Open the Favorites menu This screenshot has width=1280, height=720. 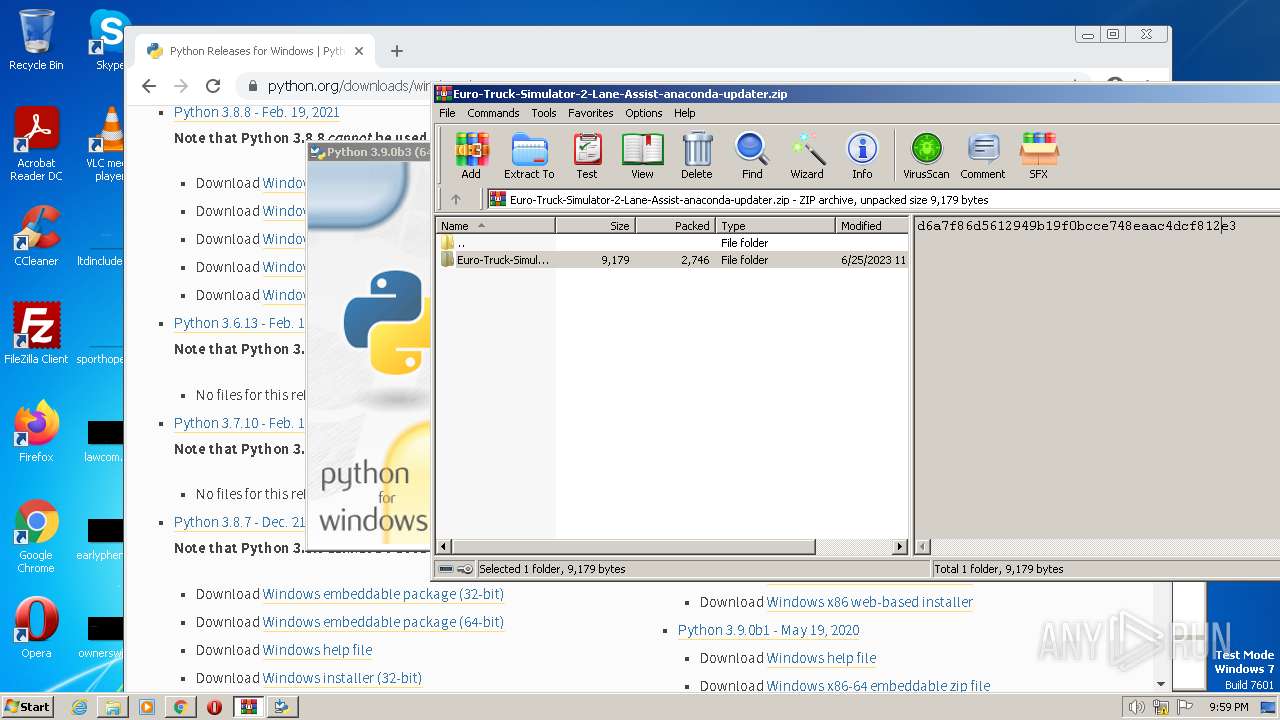(591, 113)
